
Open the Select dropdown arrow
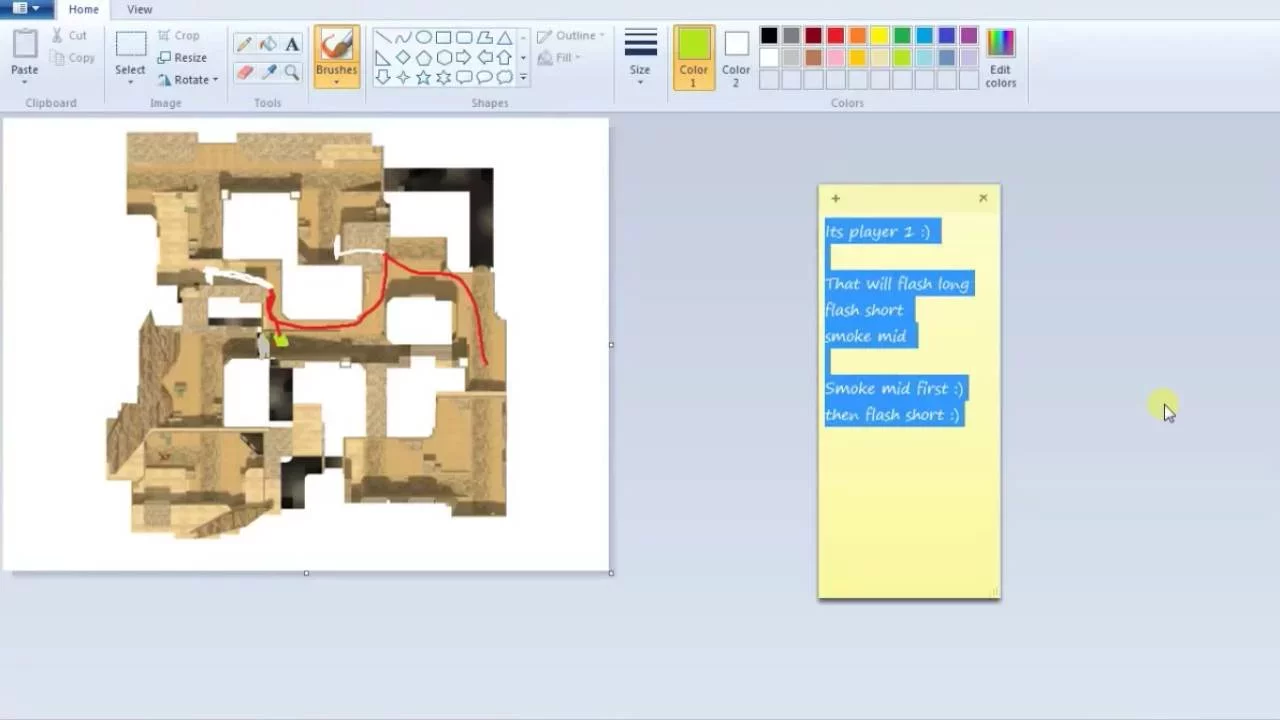130,81
